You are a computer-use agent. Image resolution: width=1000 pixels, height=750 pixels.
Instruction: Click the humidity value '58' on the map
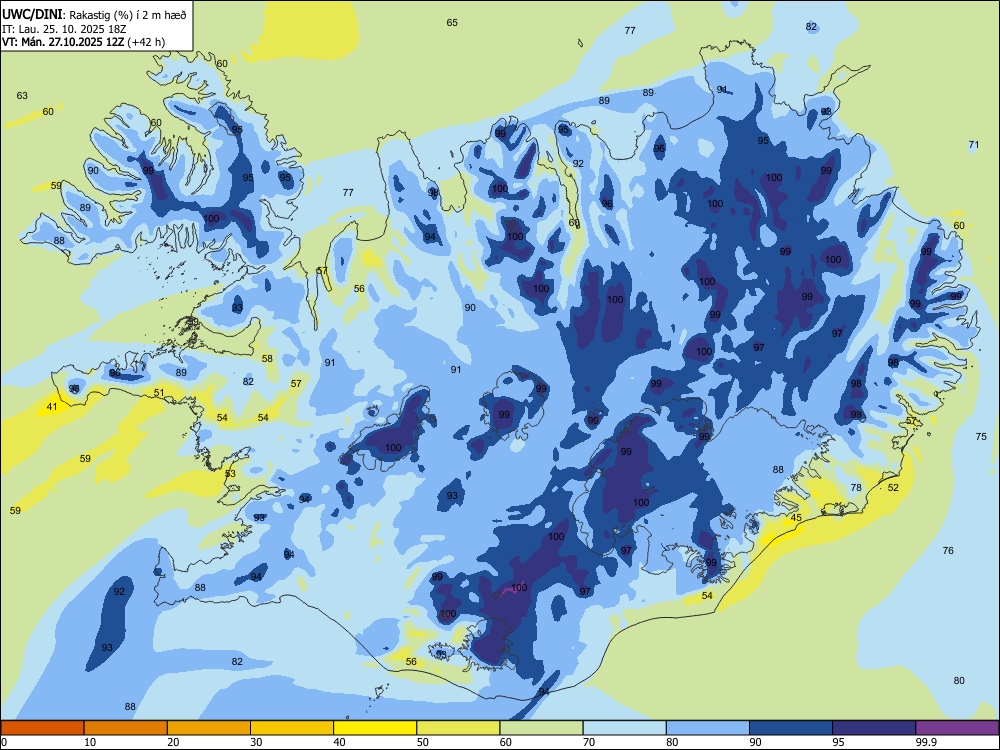tap(267, 358)
